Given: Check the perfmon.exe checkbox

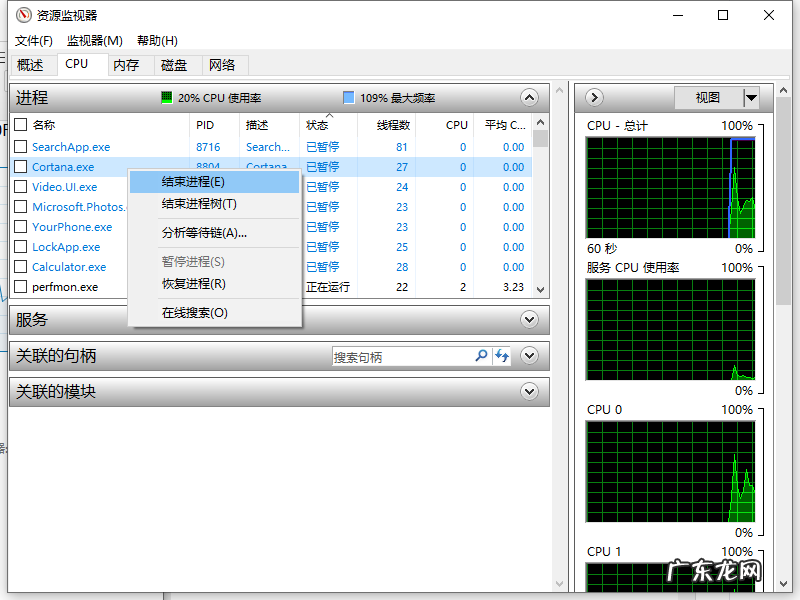Looking at the screenshot, I should [21, 286].
